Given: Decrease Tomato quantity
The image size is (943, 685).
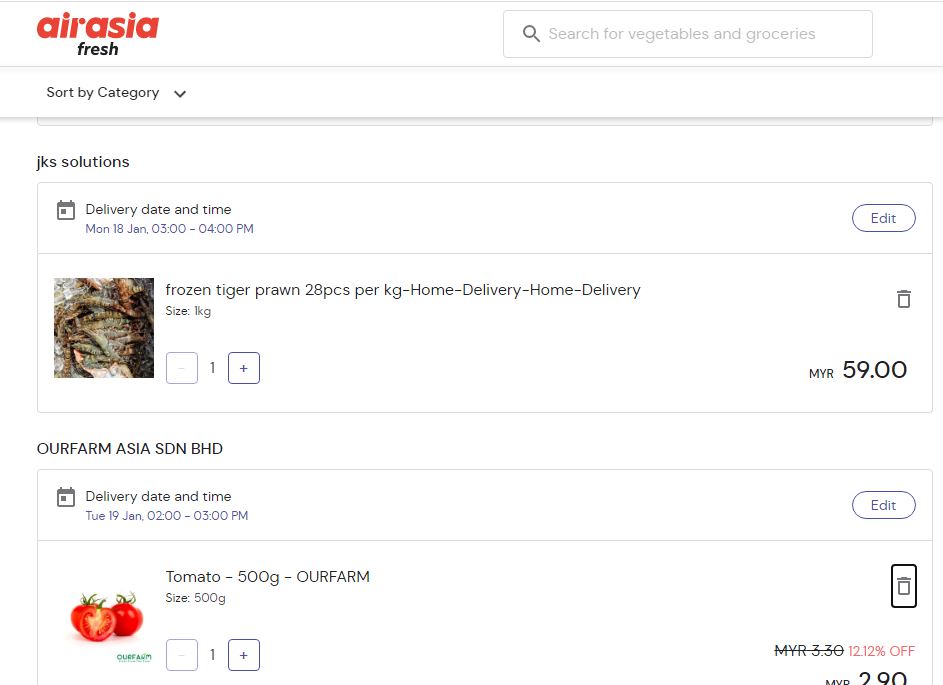Looking at the screenshot, I should 182,655.
